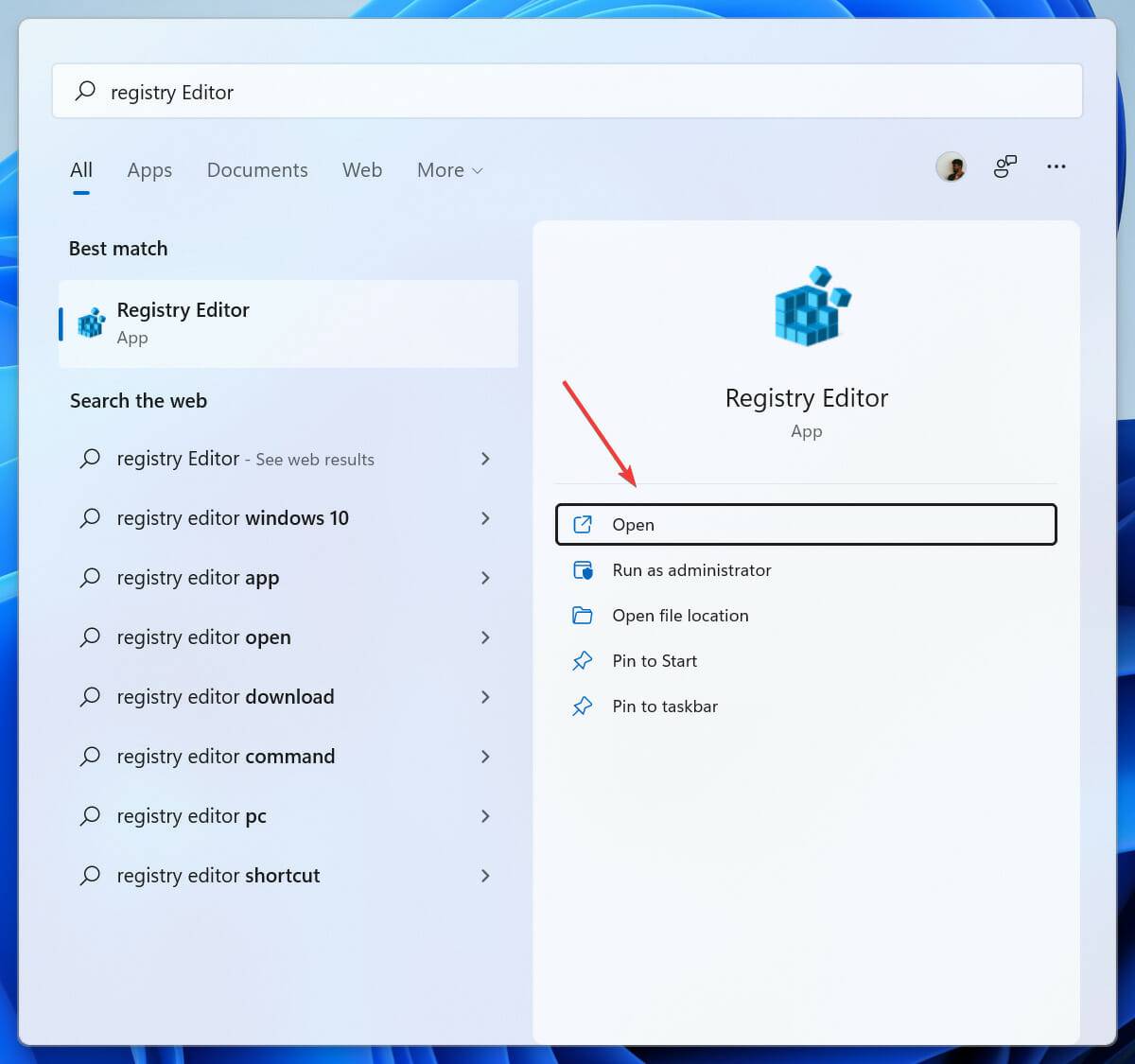Expand chevron for 'registry editor app'
The width and height of the screenshot is (1135, 1064).
point(485,578)
